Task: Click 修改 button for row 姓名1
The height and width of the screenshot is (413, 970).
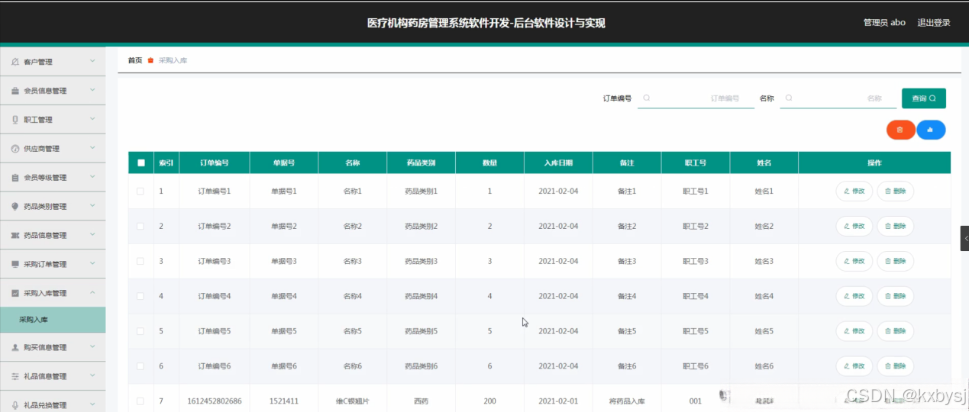Action: (854, 192)
